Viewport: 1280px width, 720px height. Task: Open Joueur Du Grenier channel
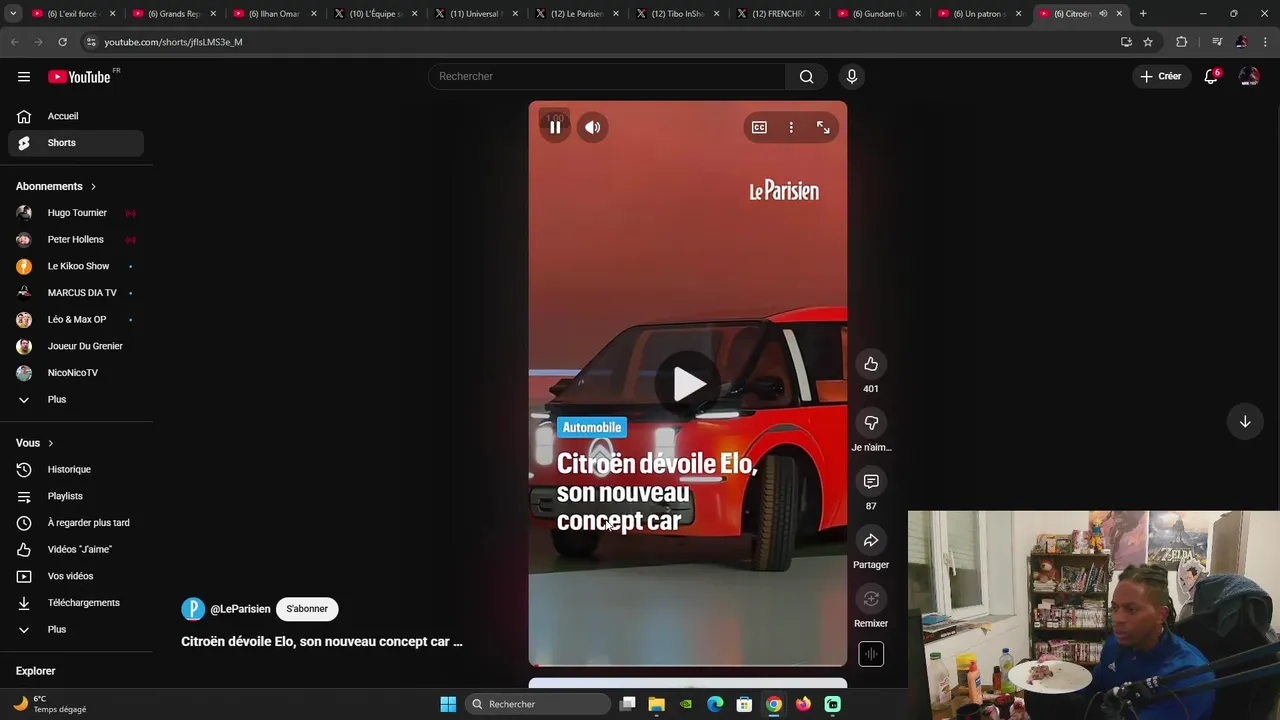(76, 346)
